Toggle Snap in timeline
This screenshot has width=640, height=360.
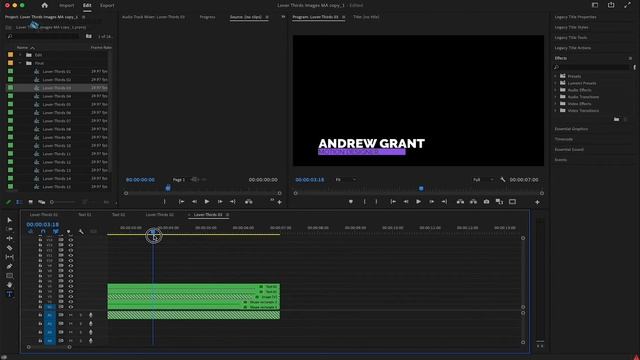43,231
